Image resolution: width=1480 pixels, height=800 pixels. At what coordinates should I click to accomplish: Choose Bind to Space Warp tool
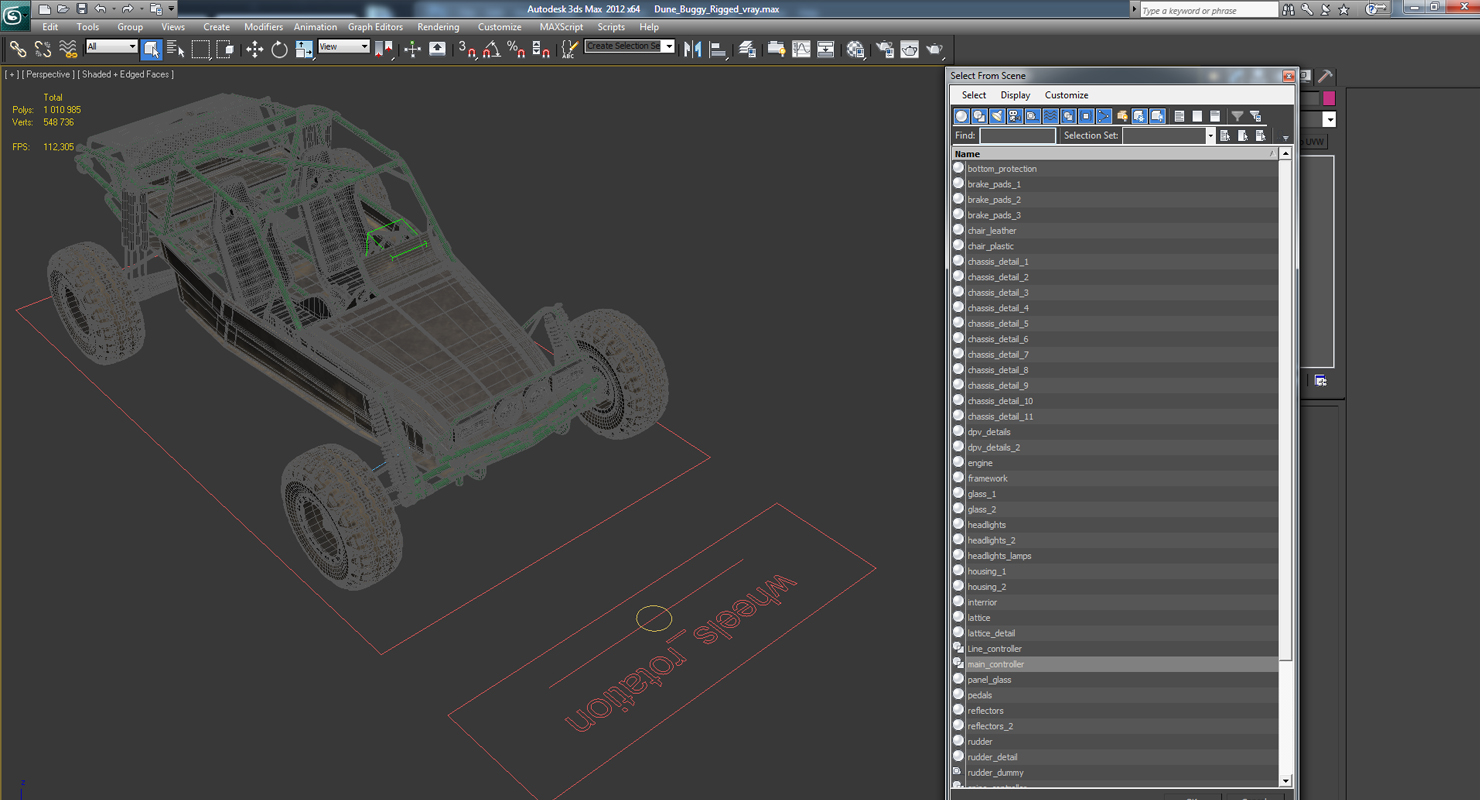(68, 49)
